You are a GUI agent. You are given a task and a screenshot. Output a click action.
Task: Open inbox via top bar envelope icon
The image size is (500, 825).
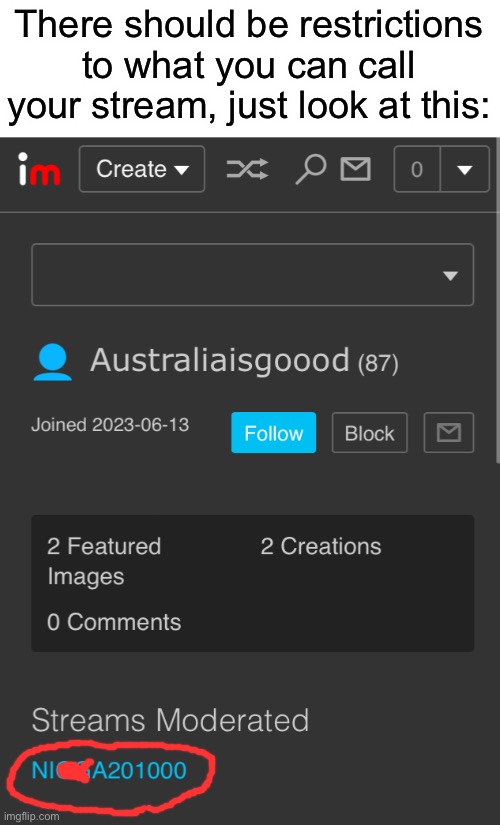click(355, 169)
